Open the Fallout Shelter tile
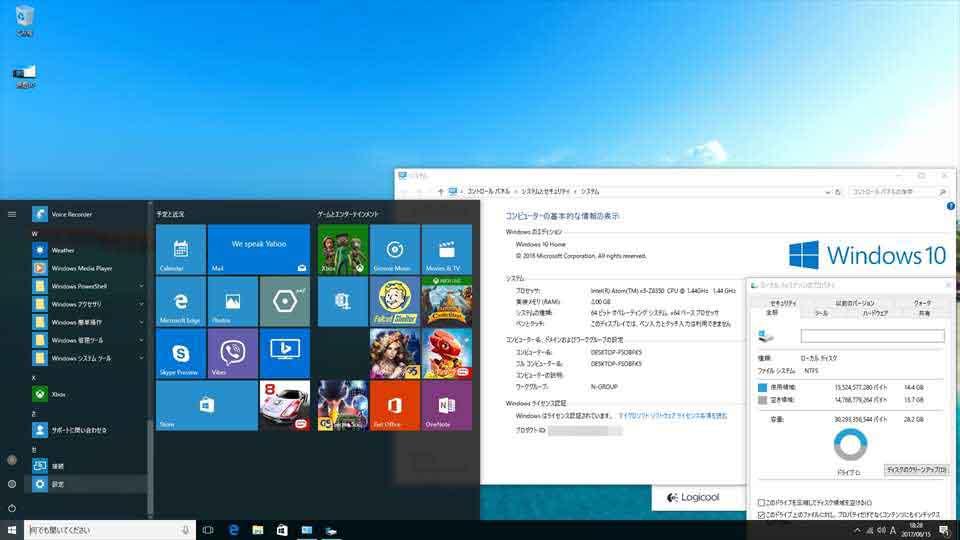Viewport: 960px width, 540px height. pyautogui.click(x=394, y=301)
